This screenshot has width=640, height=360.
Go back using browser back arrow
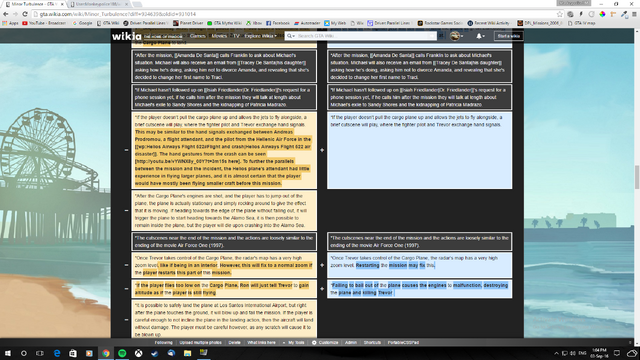pyautogui.click(x=5, y=14)
